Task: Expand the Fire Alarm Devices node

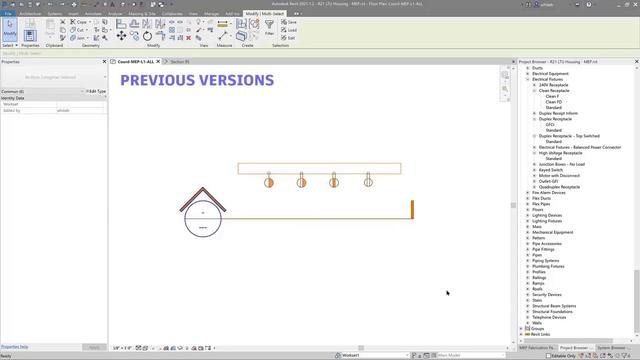Action: point(528,193)
